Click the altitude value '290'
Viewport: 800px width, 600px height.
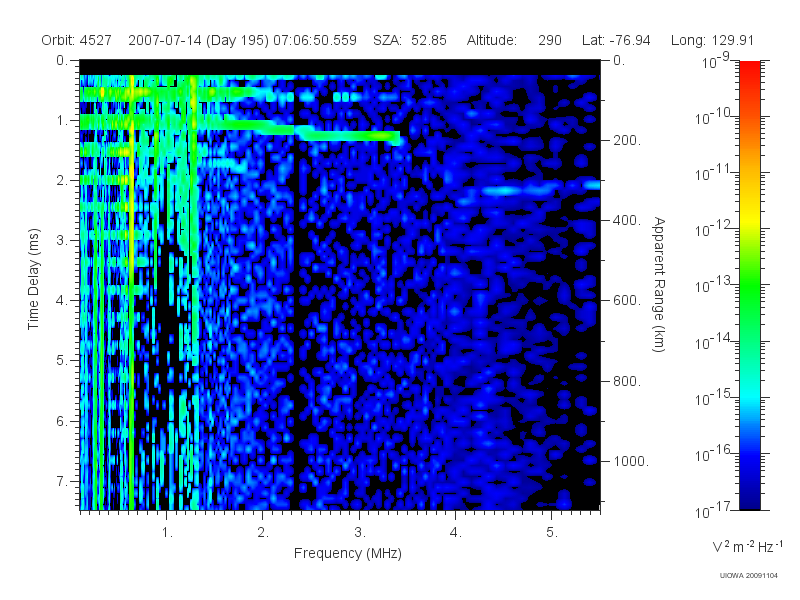click(x=549, y=40)
